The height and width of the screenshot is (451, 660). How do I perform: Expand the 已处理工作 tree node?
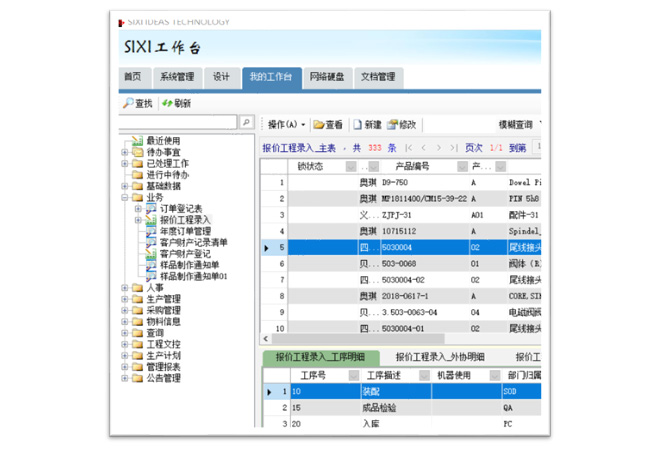click(125, 163)
